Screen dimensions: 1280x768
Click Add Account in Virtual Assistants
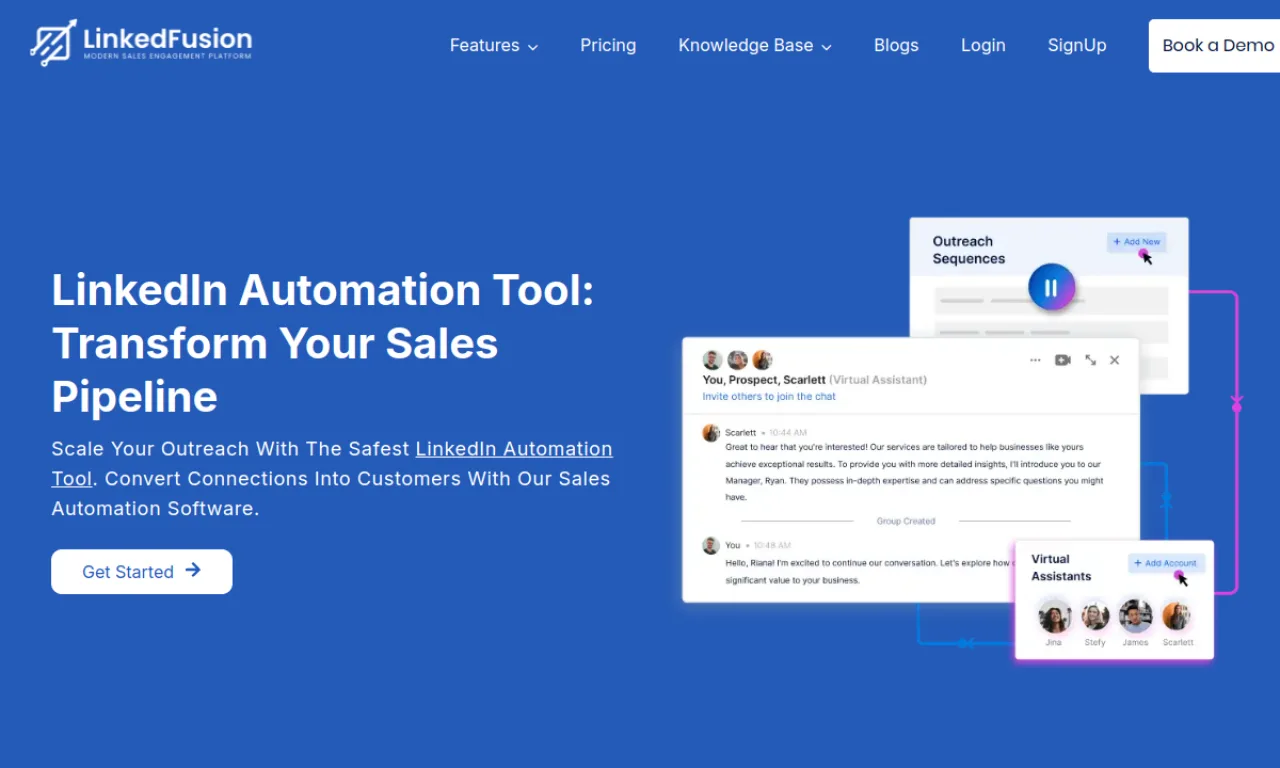1166,563
